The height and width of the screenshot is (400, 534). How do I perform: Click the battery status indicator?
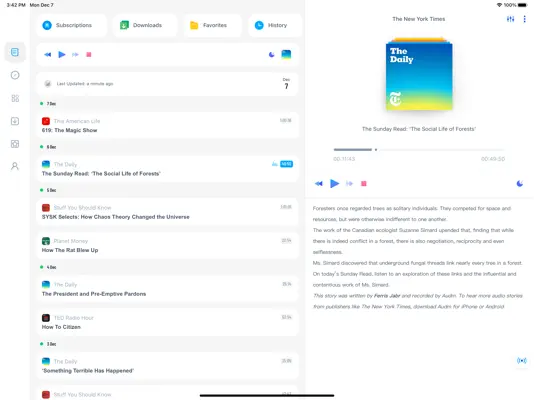tap(522, 5)
